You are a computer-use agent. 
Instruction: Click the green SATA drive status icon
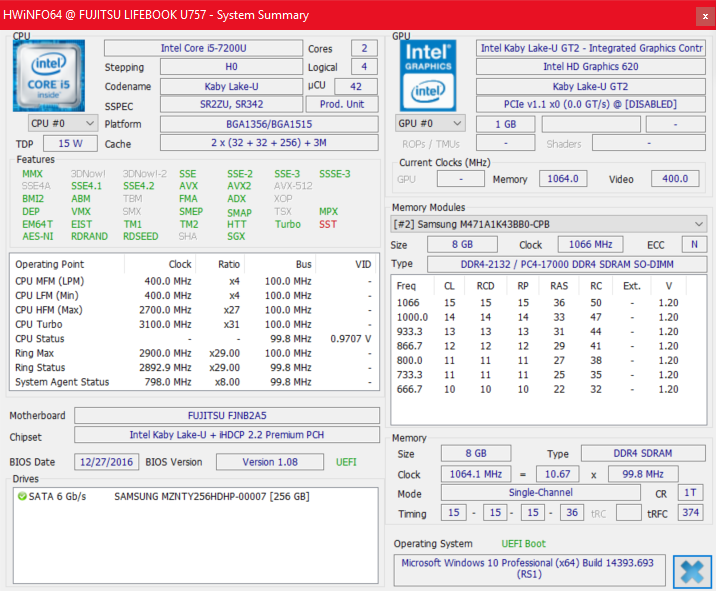(21, 497)
